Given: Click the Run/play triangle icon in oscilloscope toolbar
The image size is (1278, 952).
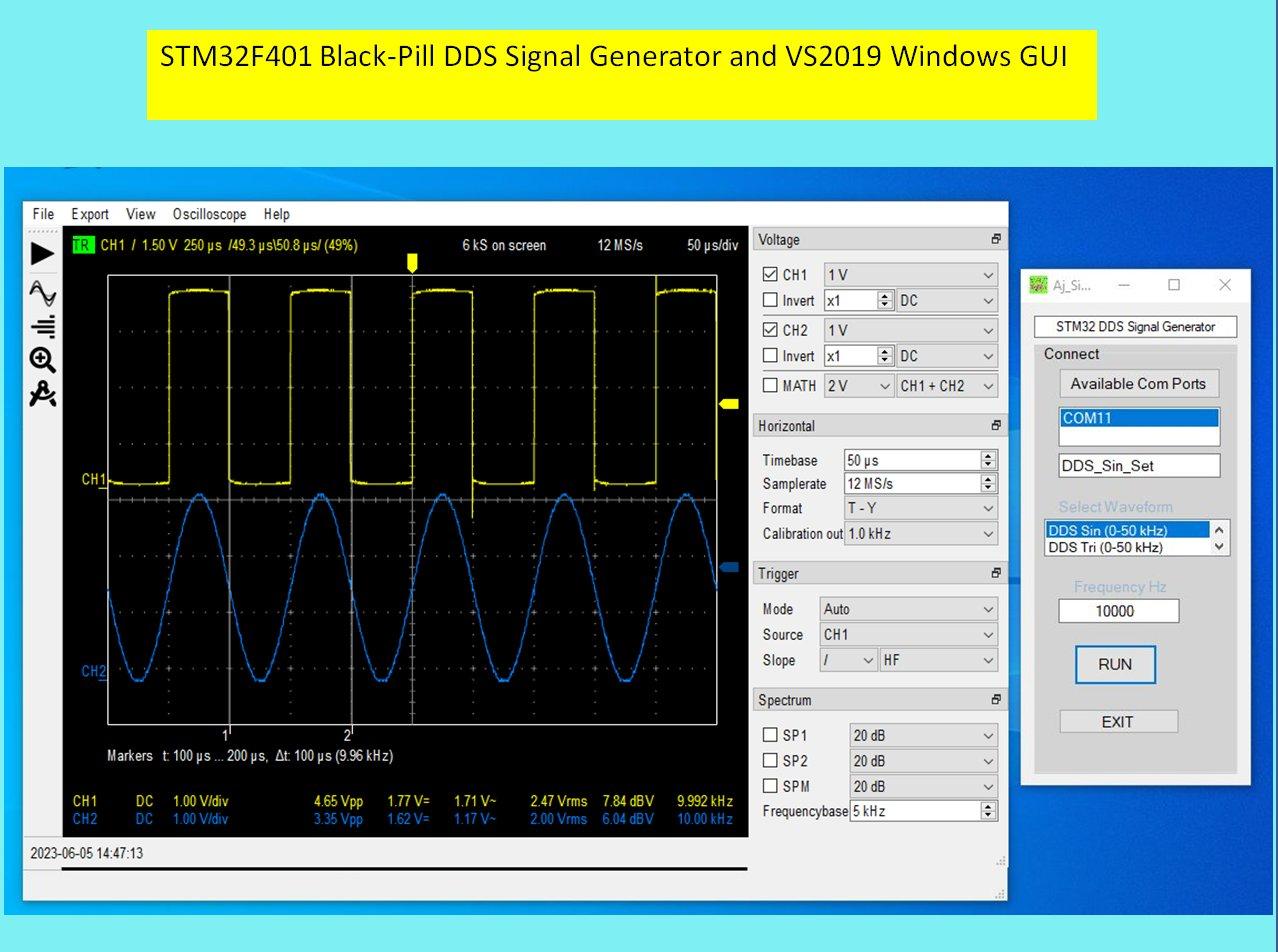Looking at the screenshot, I should [42, 253].
